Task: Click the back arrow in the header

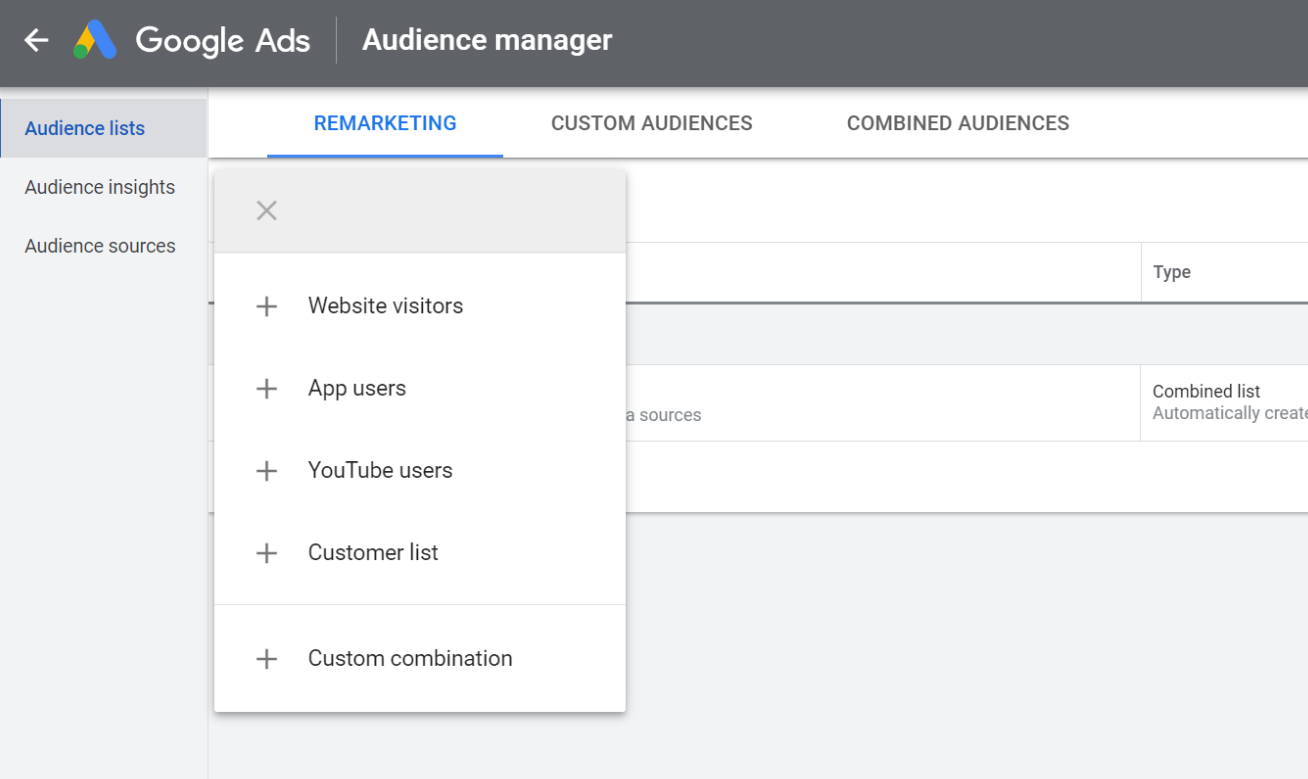Action: [37, 40]
